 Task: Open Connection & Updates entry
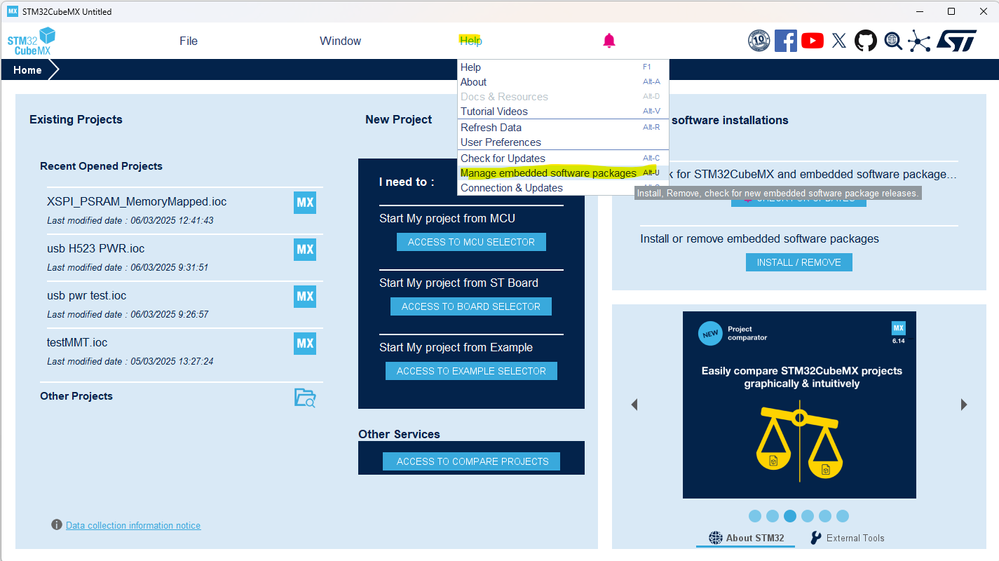[x=563, y=188]
